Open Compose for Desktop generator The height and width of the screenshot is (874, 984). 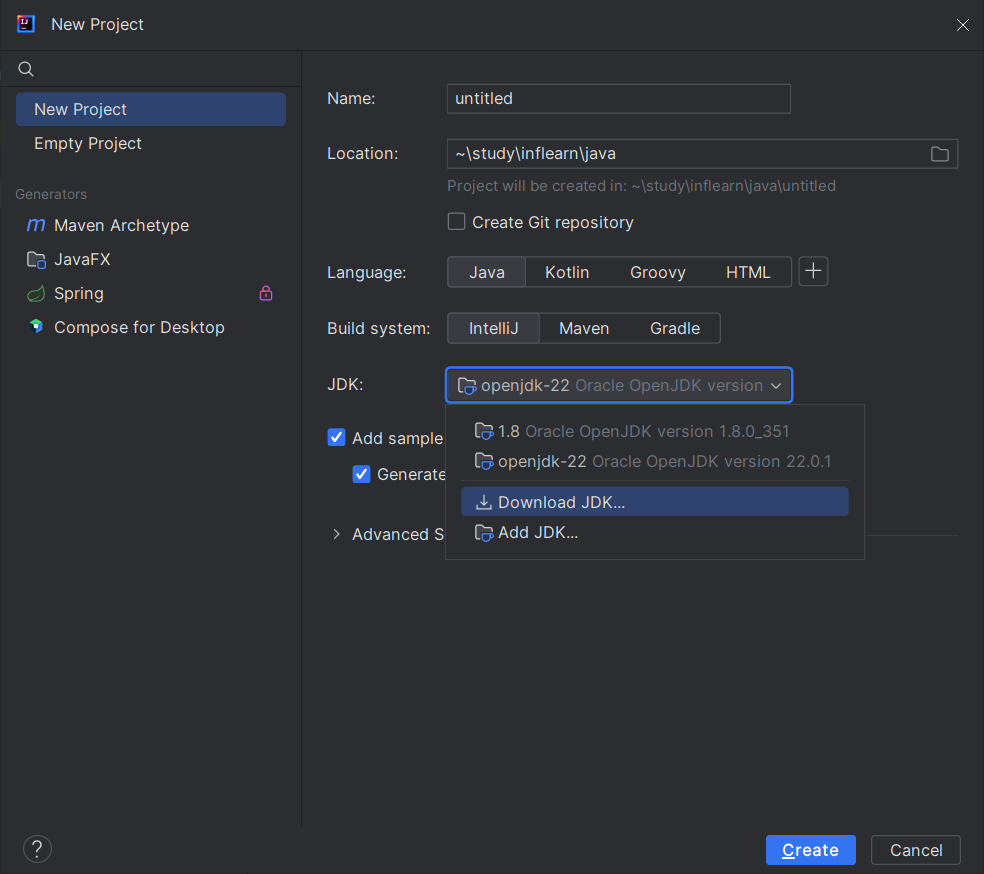(151, 327)
